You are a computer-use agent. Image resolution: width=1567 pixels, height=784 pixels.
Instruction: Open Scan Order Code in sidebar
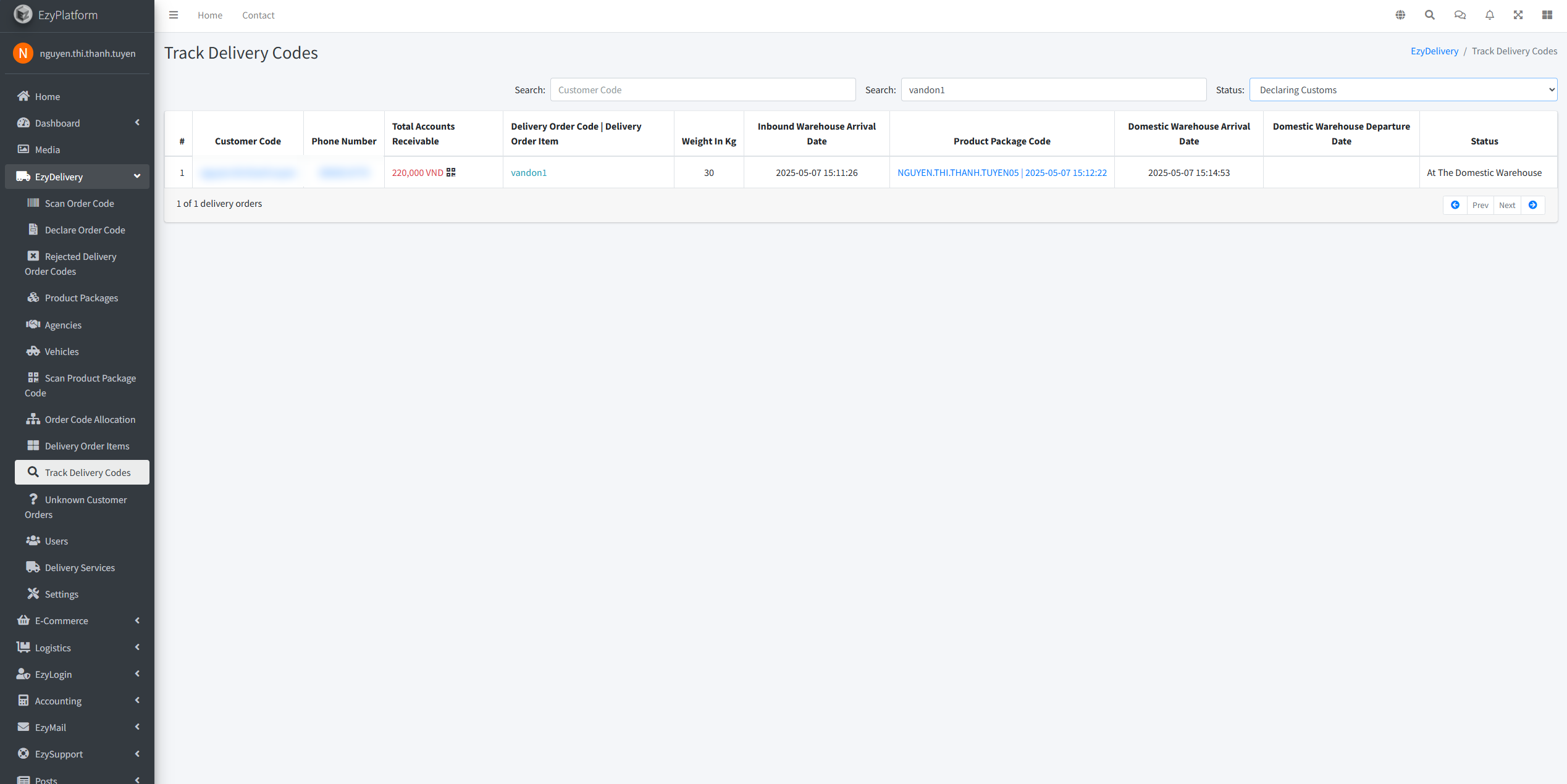79,203
